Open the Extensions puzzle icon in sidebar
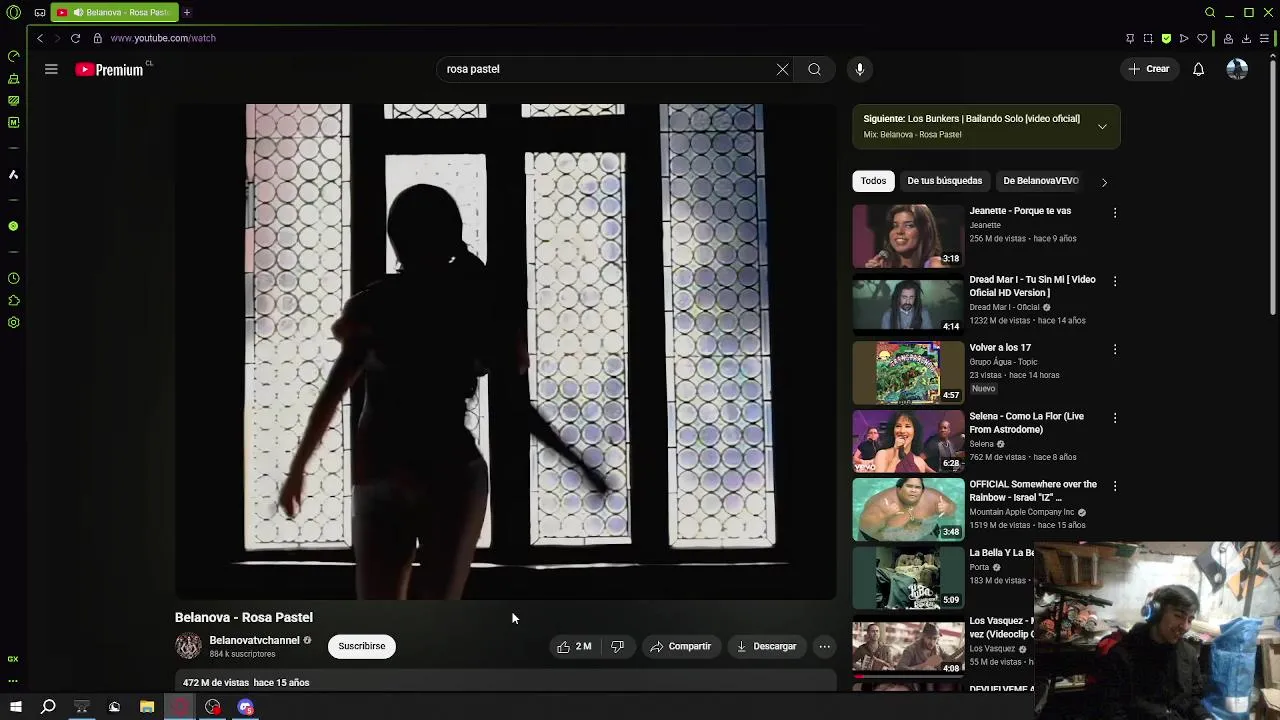This screenshot has height=720, width=1280. click(x=13, y=300)
